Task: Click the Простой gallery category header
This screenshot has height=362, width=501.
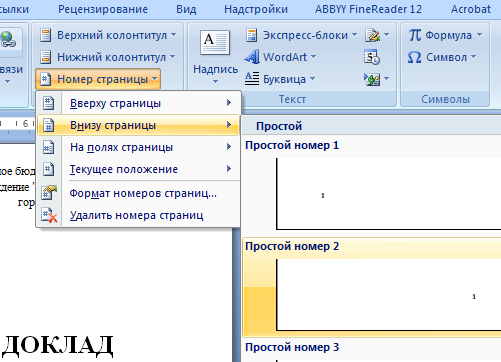Action: (x=279, y=126)
